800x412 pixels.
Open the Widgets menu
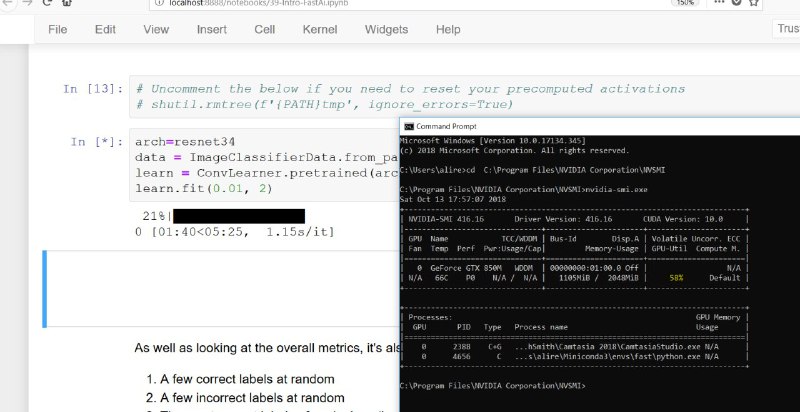coord(386,30)
